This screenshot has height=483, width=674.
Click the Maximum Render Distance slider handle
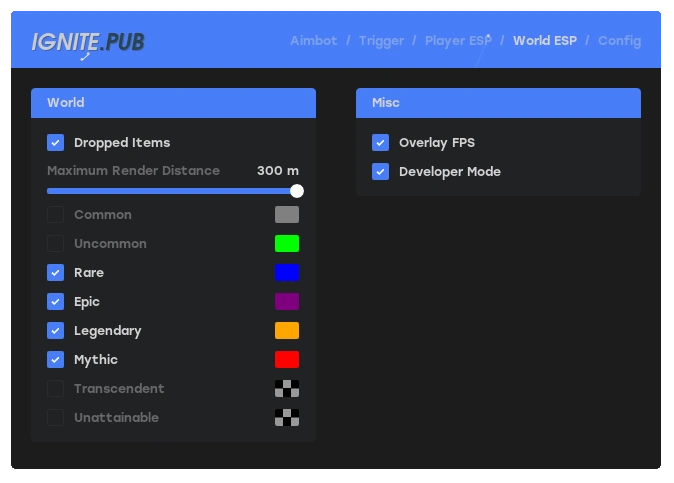pos(297,191)
